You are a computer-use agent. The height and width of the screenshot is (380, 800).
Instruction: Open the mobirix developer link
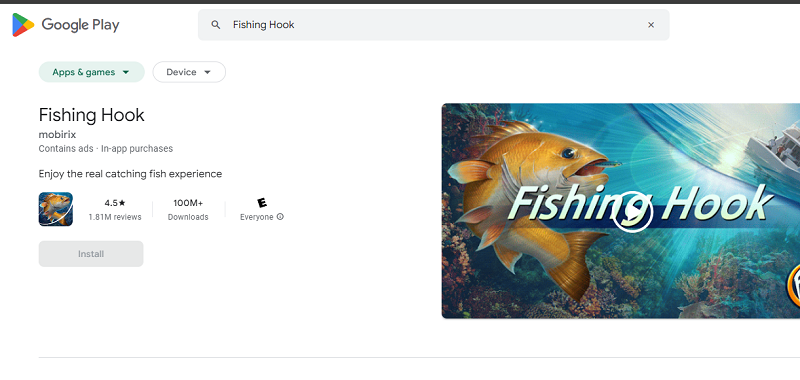point(57,135)
